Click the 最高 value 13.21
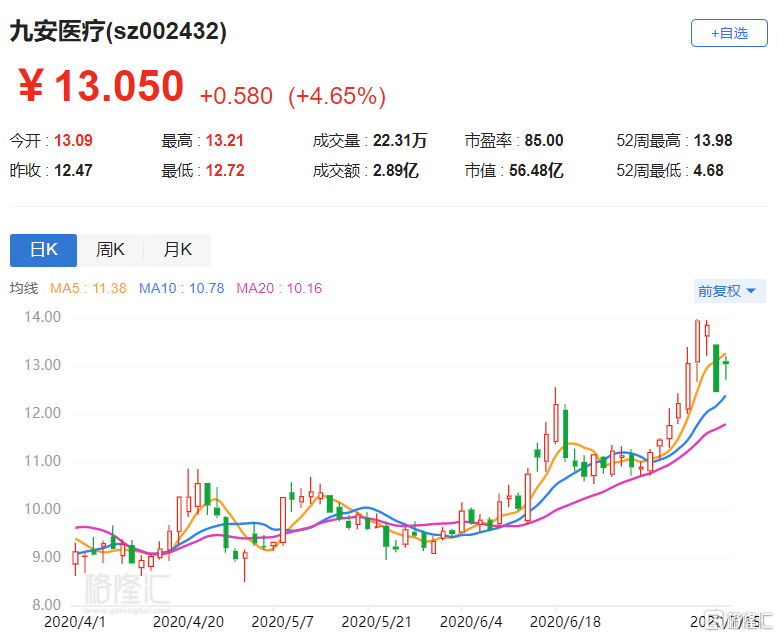 (x=225, y=141)
